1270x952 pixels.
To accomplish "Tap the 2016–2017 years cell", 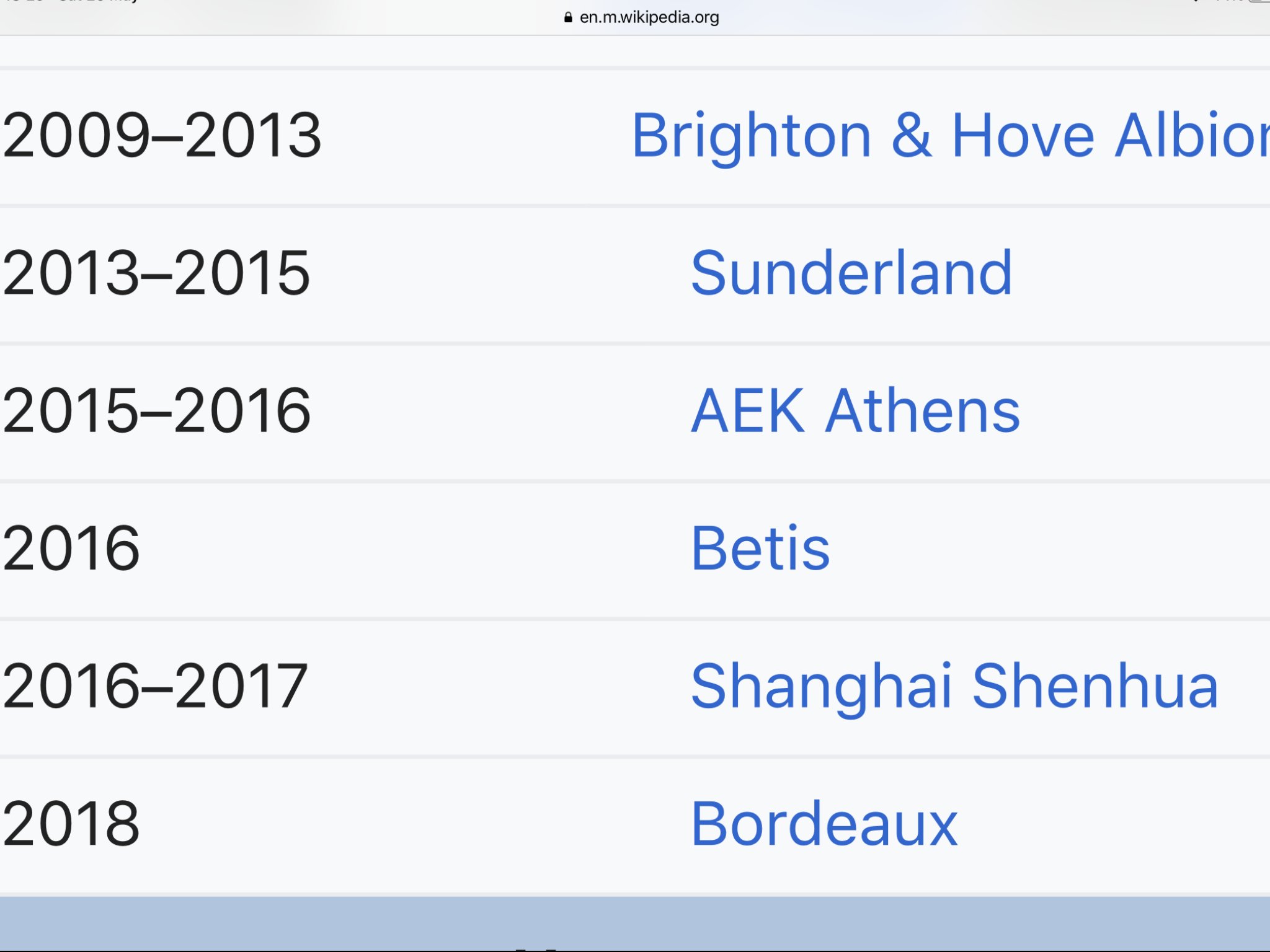I will click(155, 685).
